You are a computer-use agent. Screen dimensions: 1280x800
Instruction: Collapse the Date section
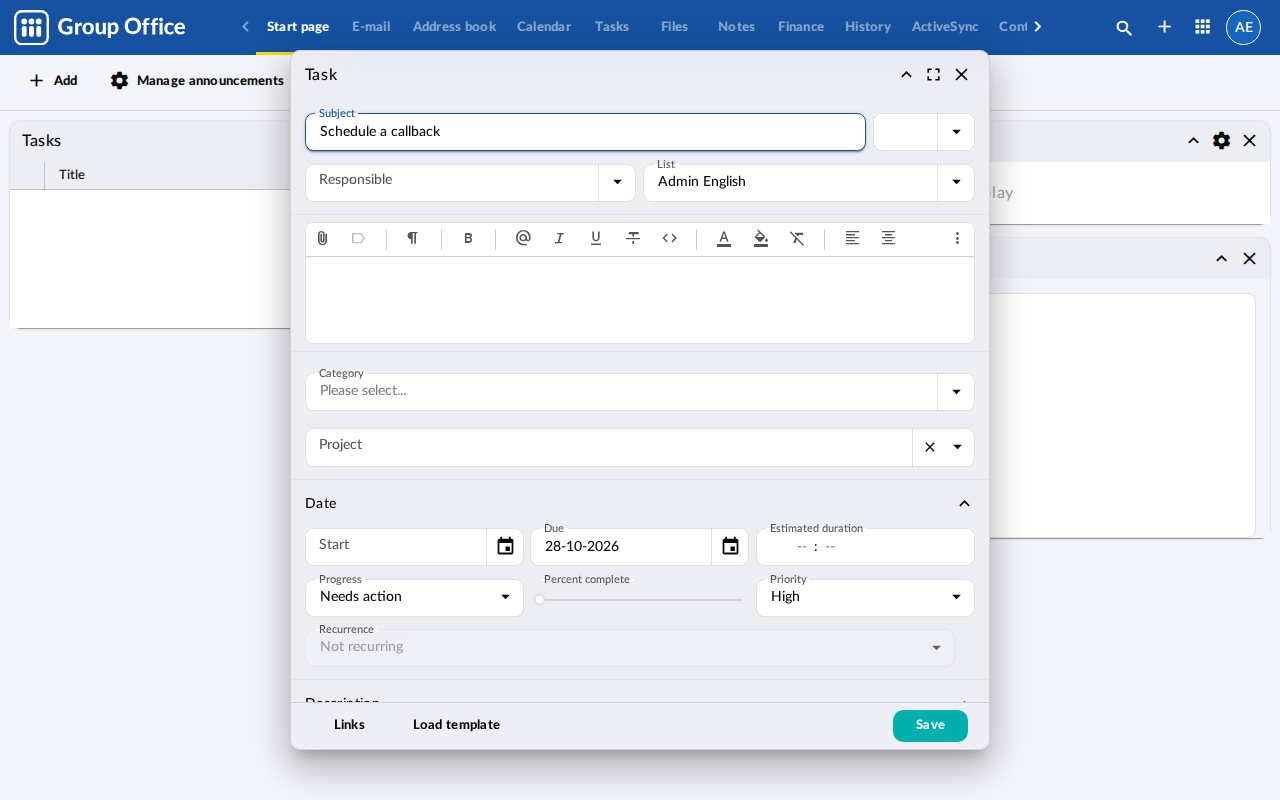pos(964,503)
